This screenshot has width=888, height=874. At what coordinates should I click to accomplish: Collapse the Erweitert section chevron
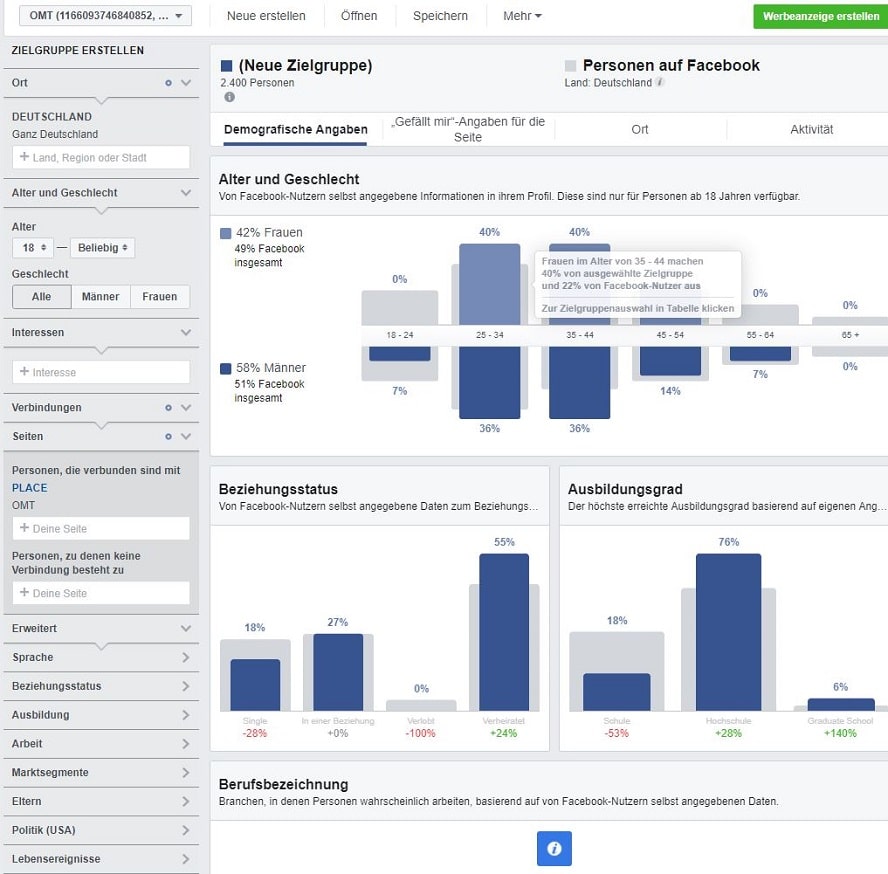(186, 629)
